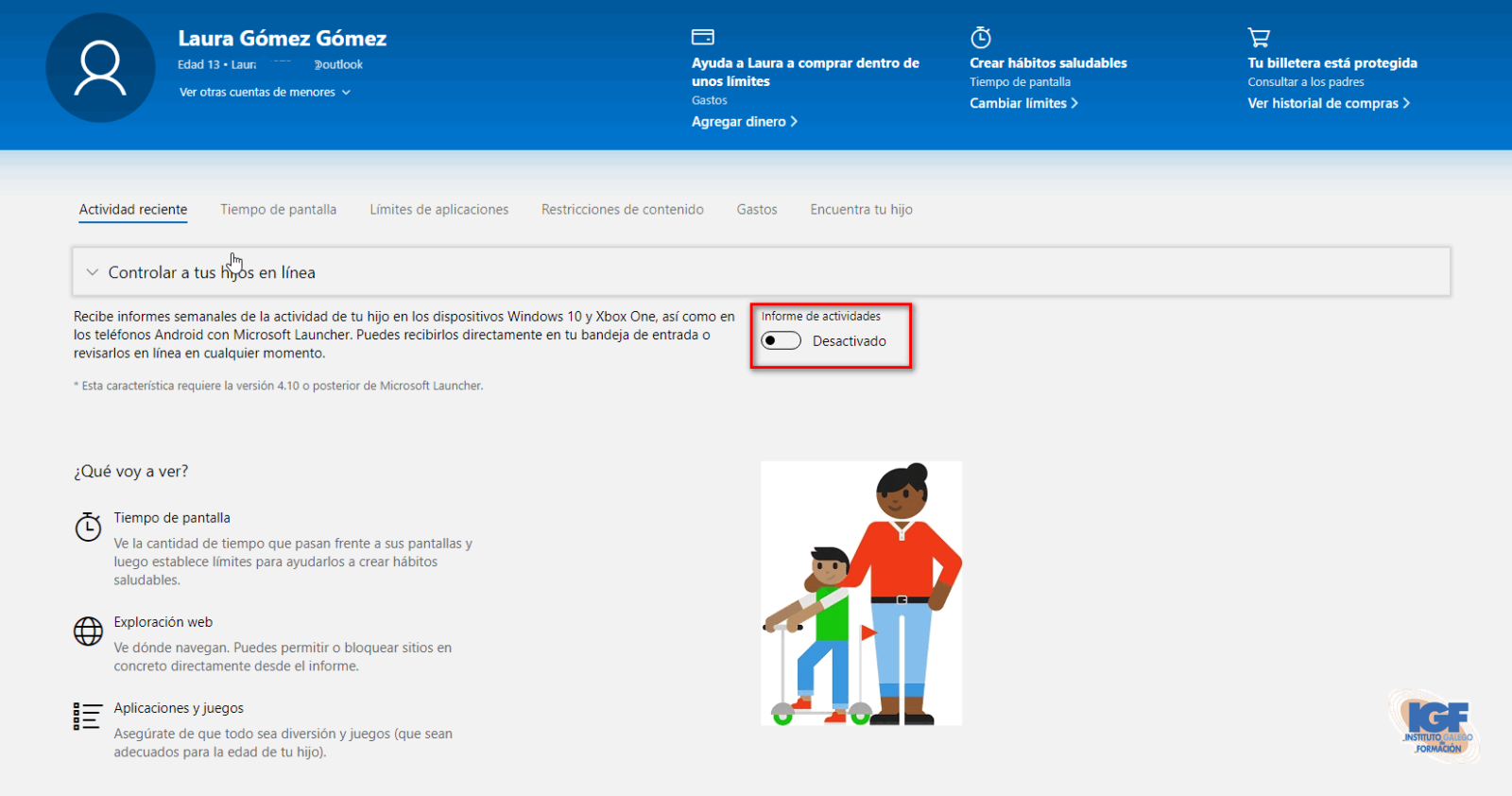Screen dimensions: 1512x796
Task: Enable the Informe de actividades toggle
Action: 782,341
